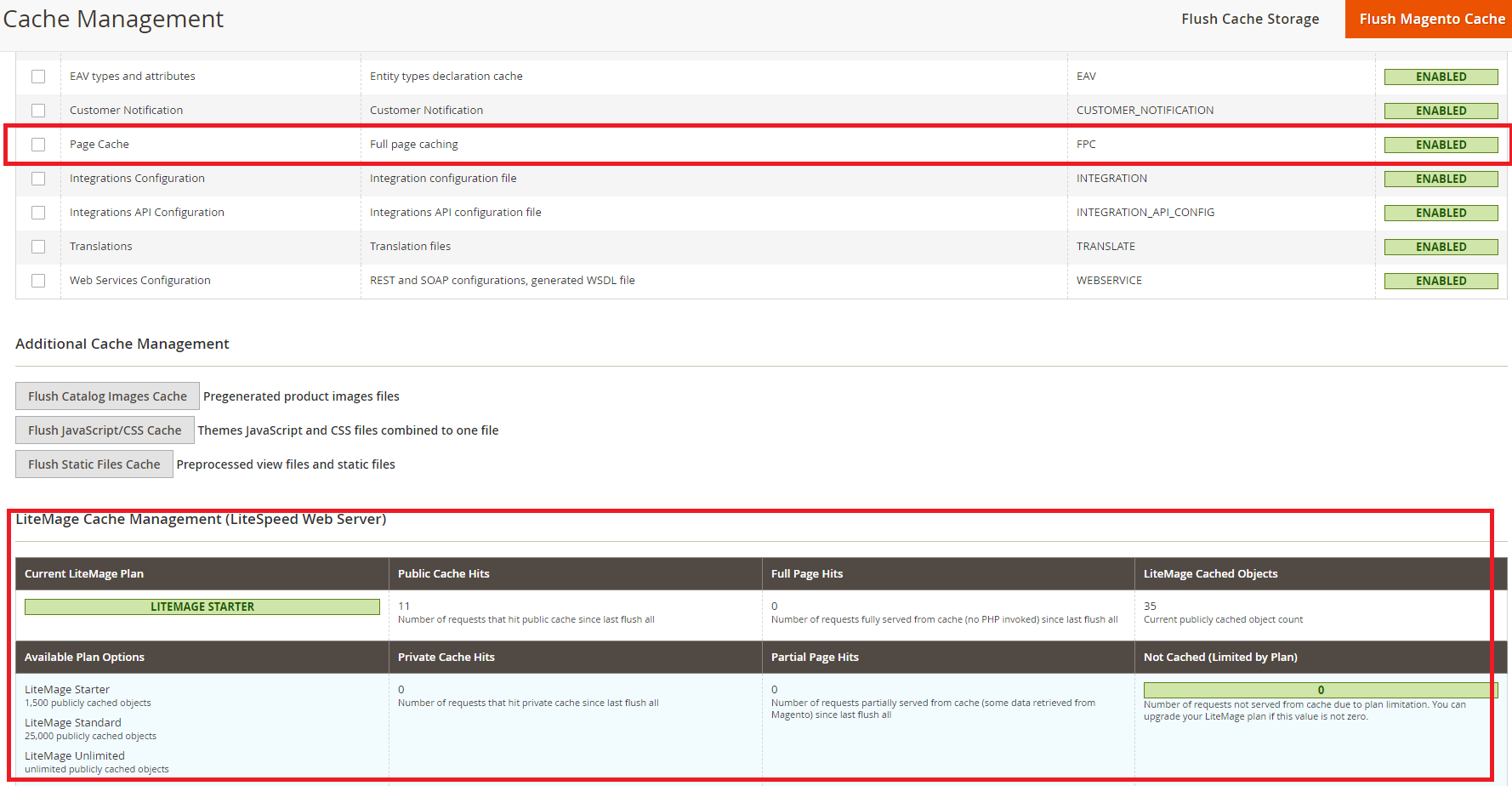Tick the Customer Notification row checkbox

[38, 111]
